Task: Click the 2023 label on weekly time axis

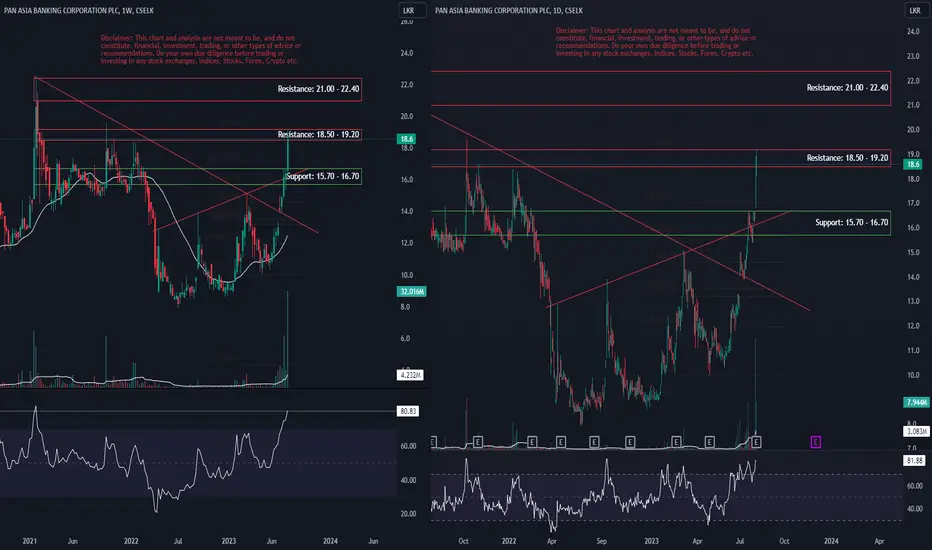Action: click(x=229, y=541)
